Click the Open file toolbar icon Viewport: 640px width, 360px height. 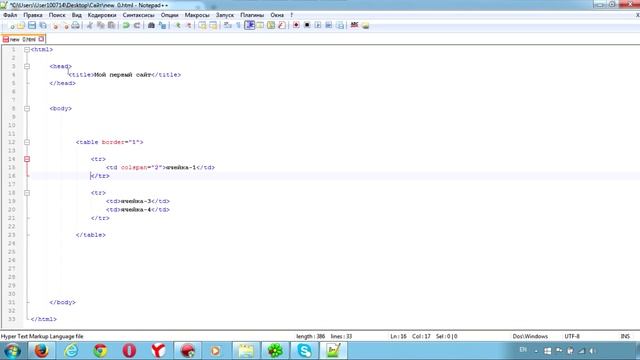(21, 25)
